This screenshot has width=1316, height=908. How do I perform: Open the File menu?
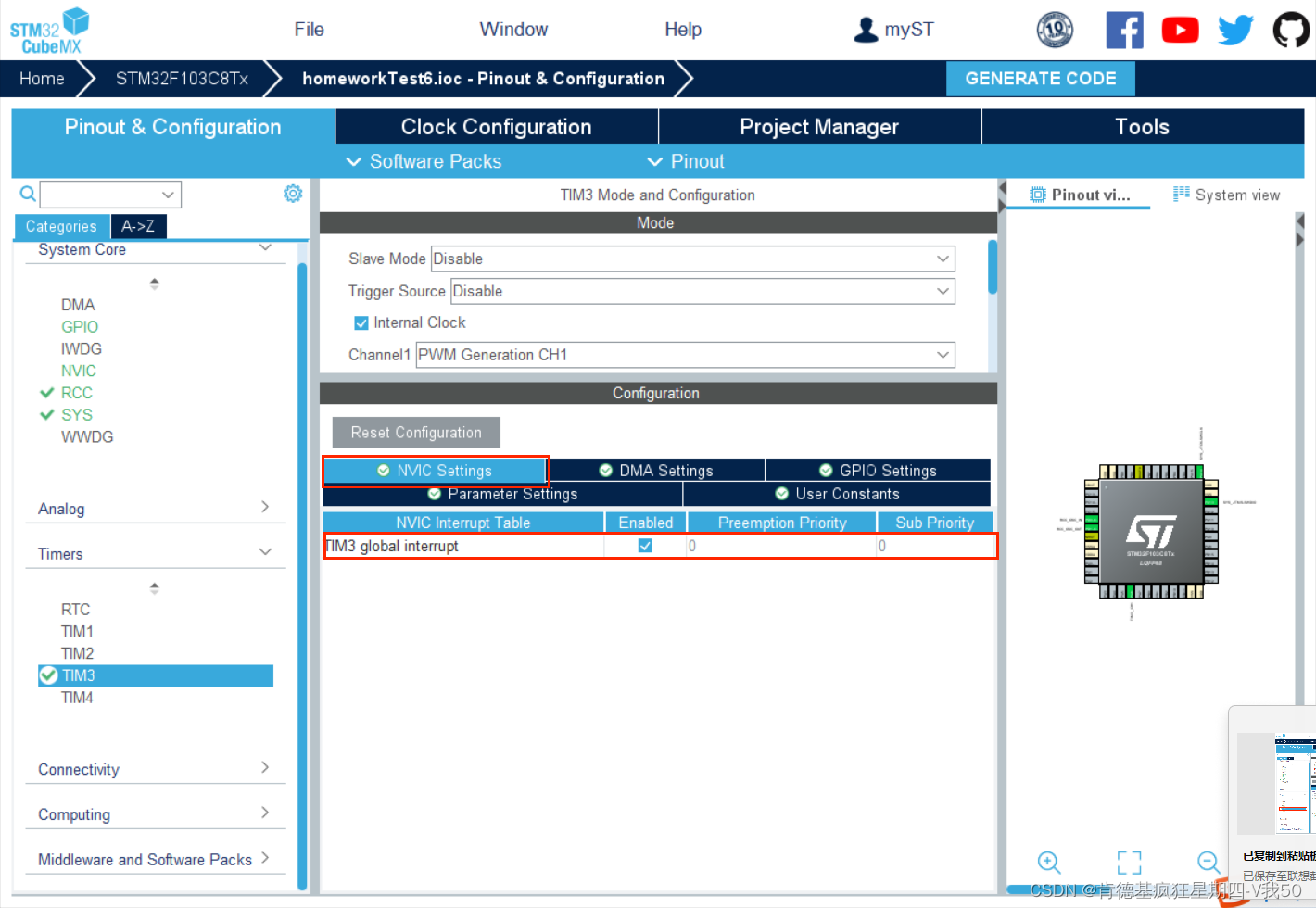click(309, 30)
